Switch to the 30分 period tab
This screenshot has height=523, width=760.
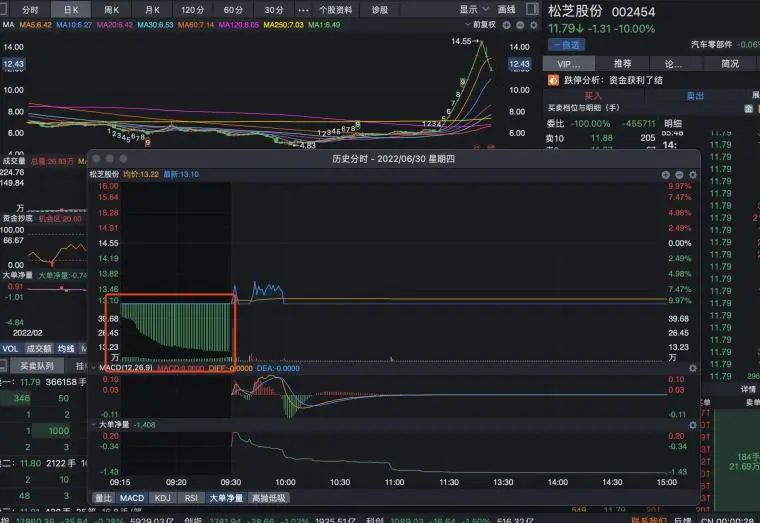coord(274,9)
